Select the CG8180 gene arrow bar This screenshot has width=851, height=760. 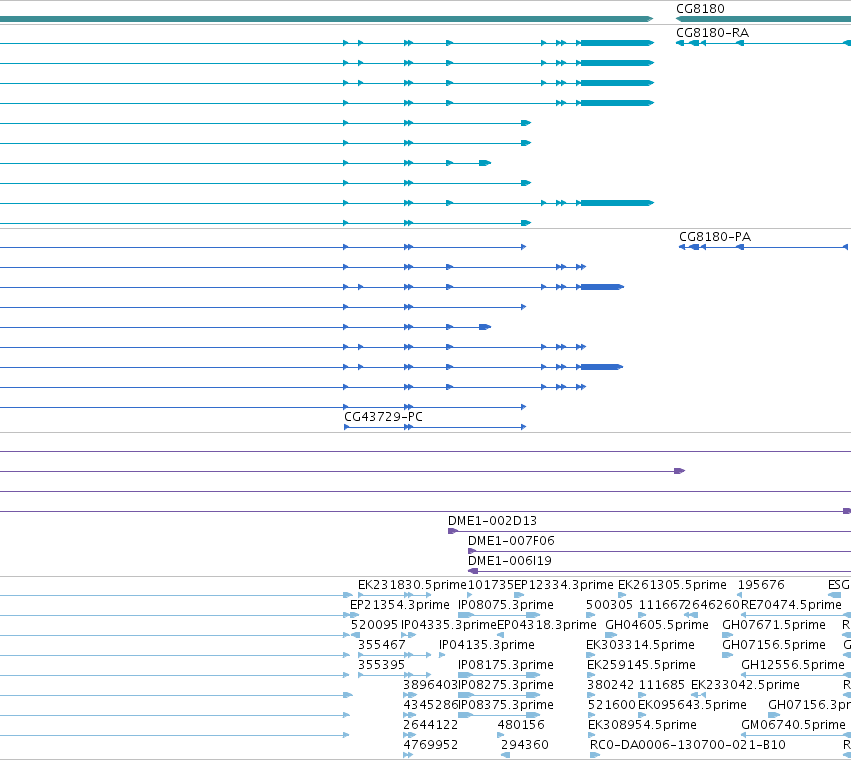pyautogui.click(x=763, y=19)
